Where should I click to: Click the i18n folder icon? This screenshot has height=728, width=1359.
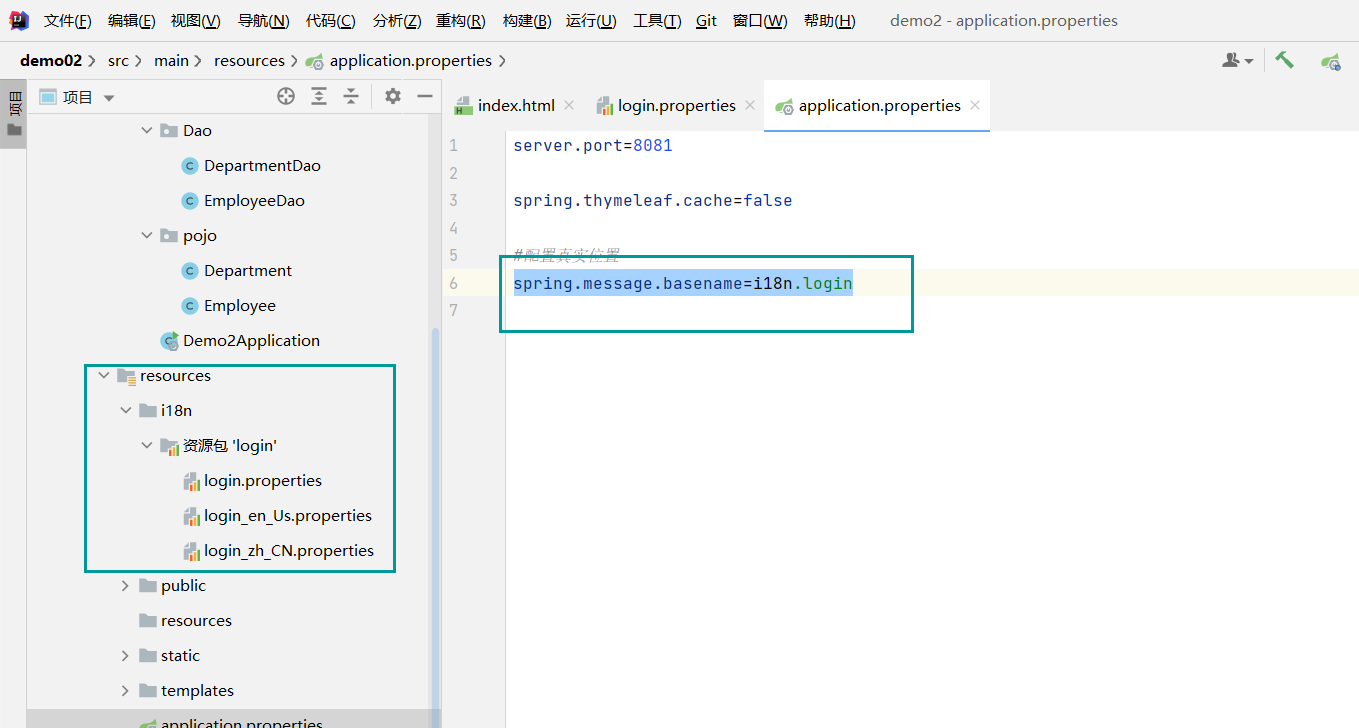[147, 411]
